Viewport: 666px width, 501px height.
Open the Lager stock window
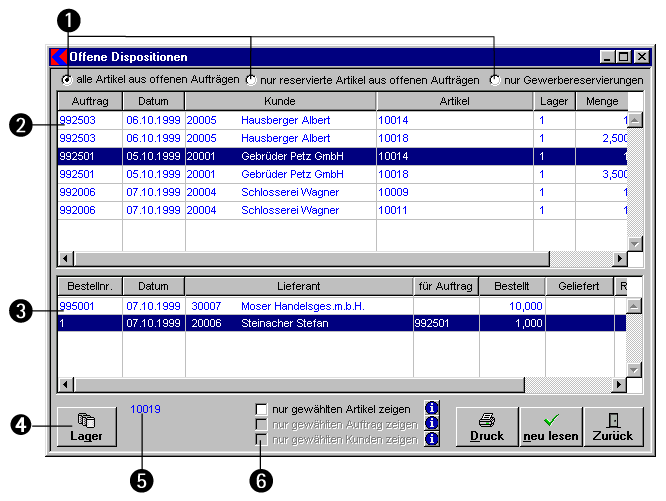click(86, 426)
